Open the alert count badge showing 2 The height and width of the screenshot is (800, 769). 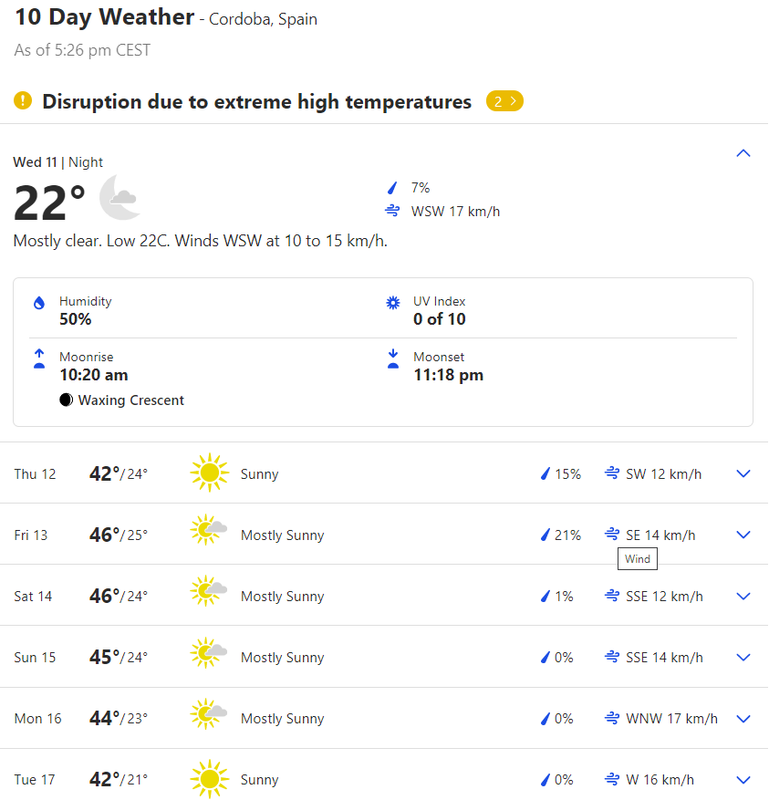504,101
